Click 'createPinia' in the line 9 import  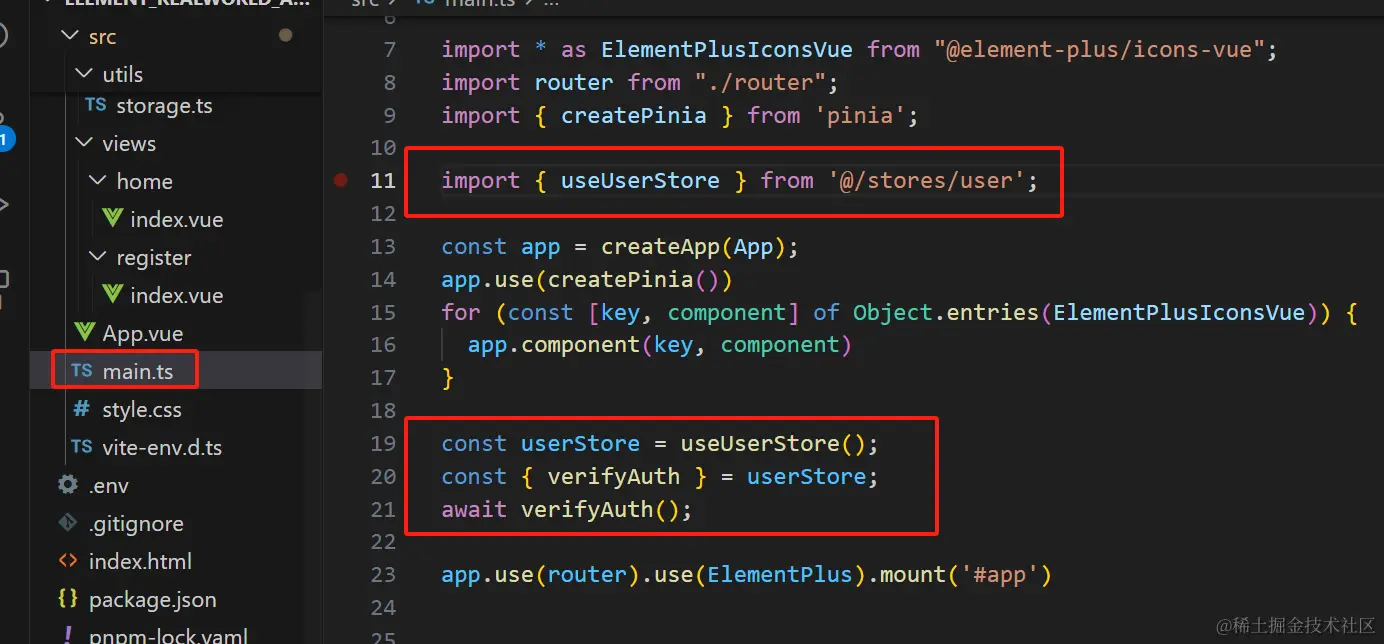[x=634, y=115]
